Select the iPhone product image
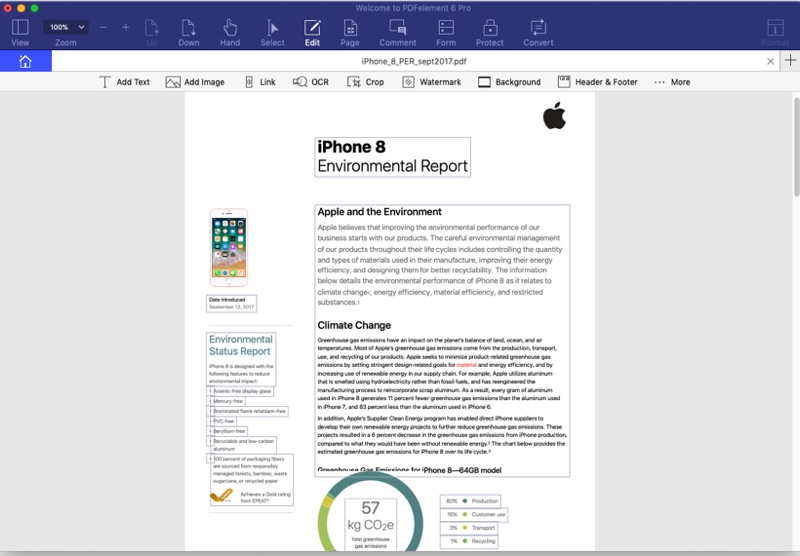This screenshot has height=556, width=800. coord(229,247)
